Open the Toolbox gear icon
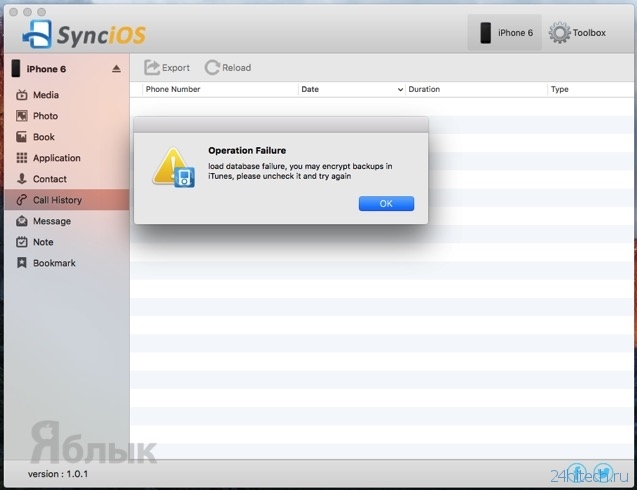This screenshot has height=490, width=637. [x=559, y=33]
